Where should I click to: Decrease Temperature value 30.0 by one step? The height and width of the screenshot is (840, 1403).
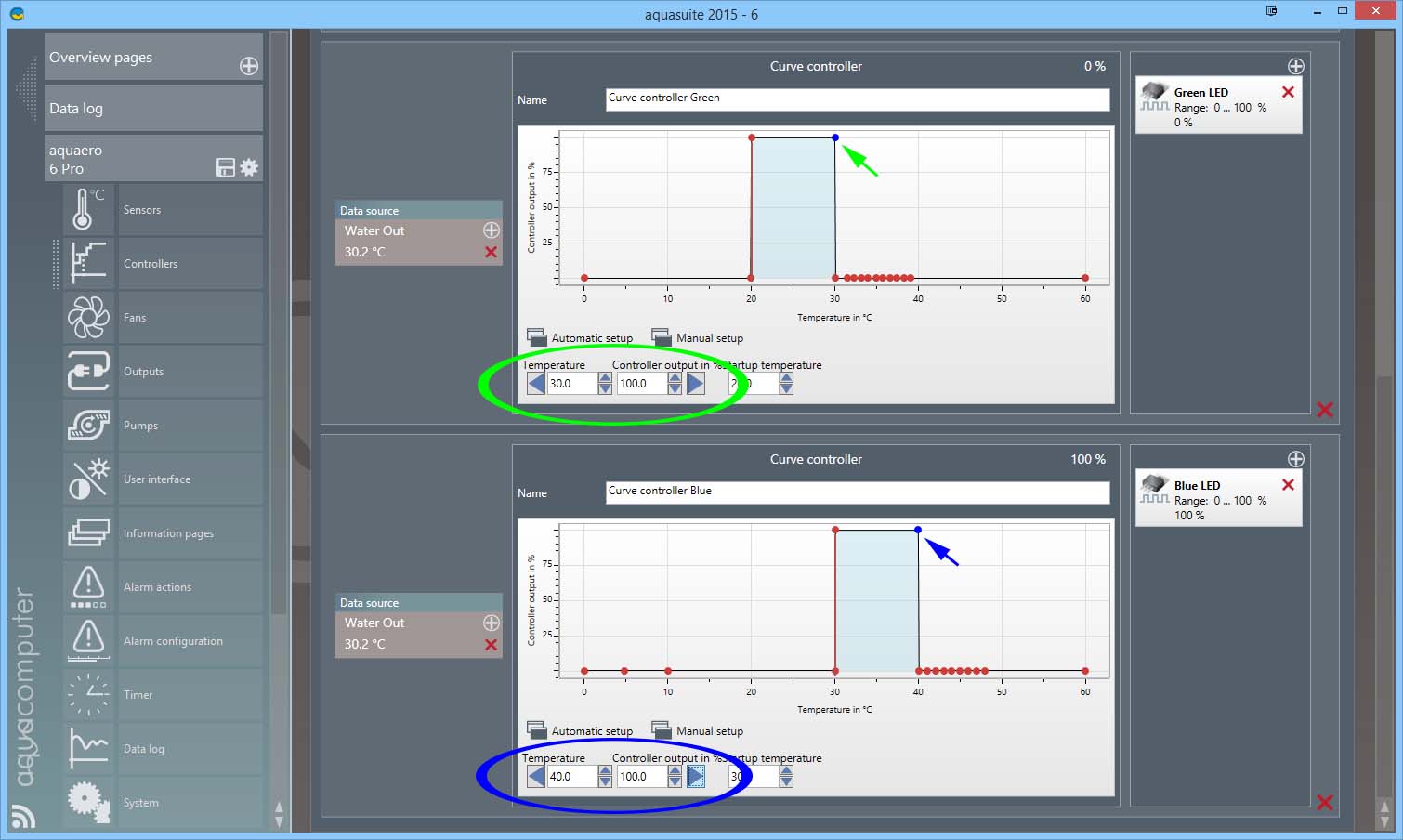coord(605,388)
